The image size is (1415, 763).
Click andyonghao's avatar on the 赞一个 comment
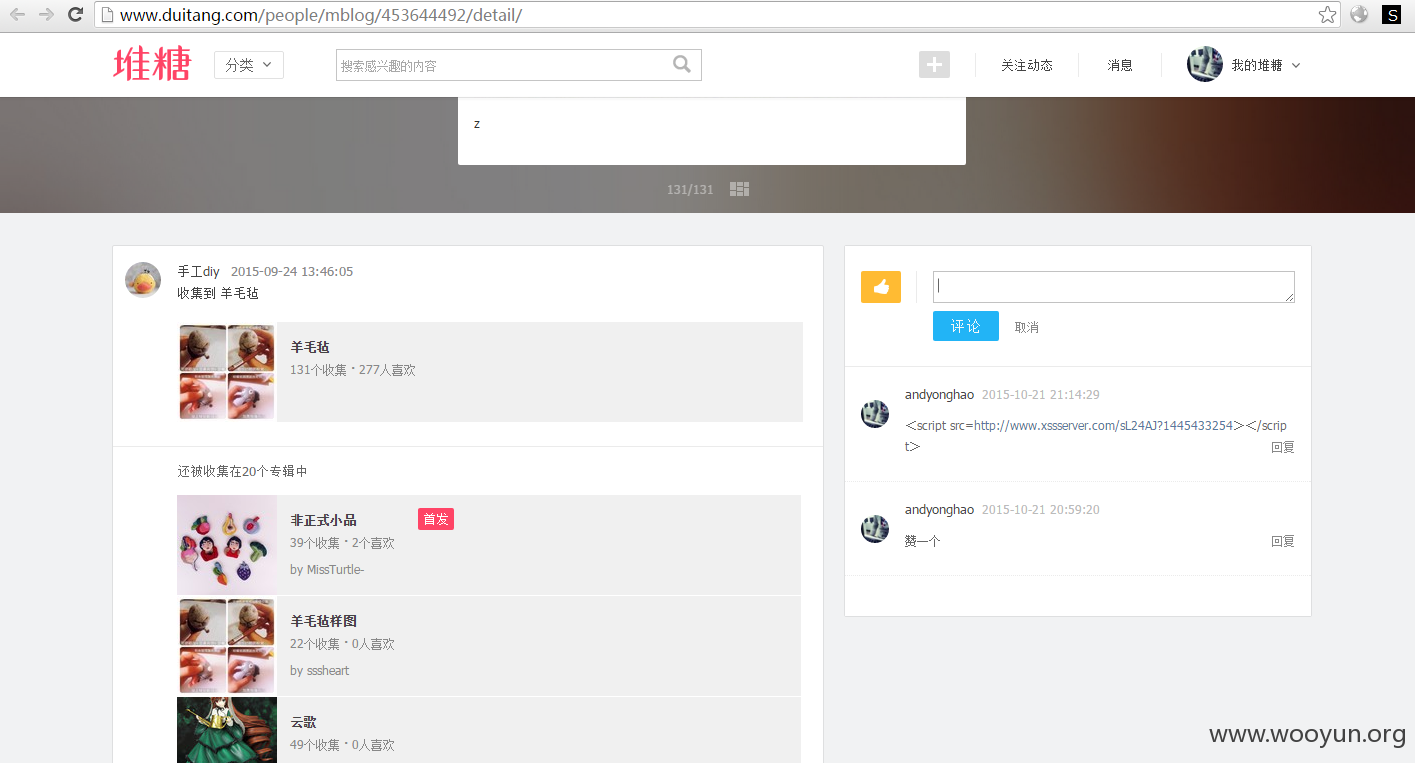tap(875, 529)
